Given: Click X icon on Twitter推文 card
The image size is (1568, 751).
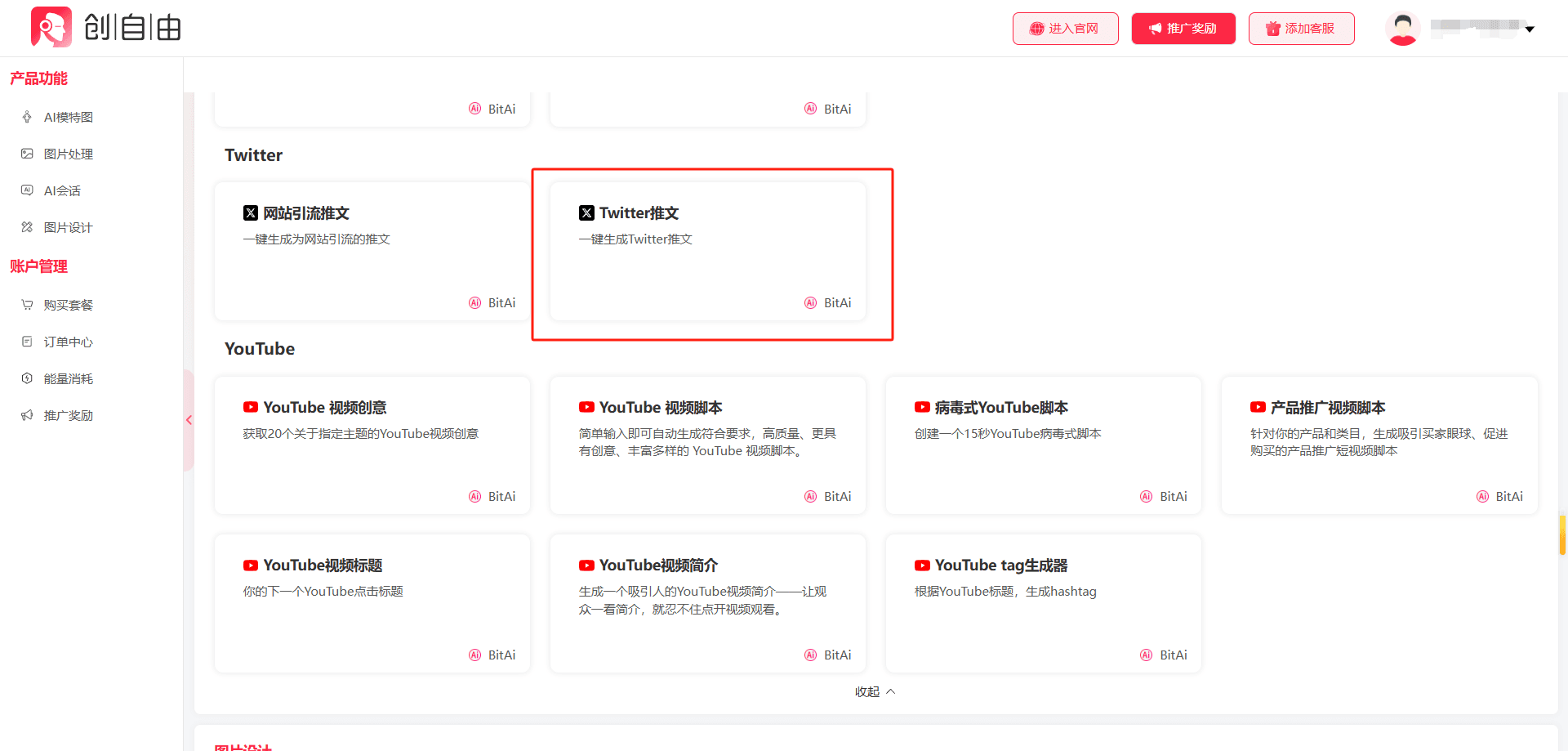Looking at the screenshot, I should point(586,213).
